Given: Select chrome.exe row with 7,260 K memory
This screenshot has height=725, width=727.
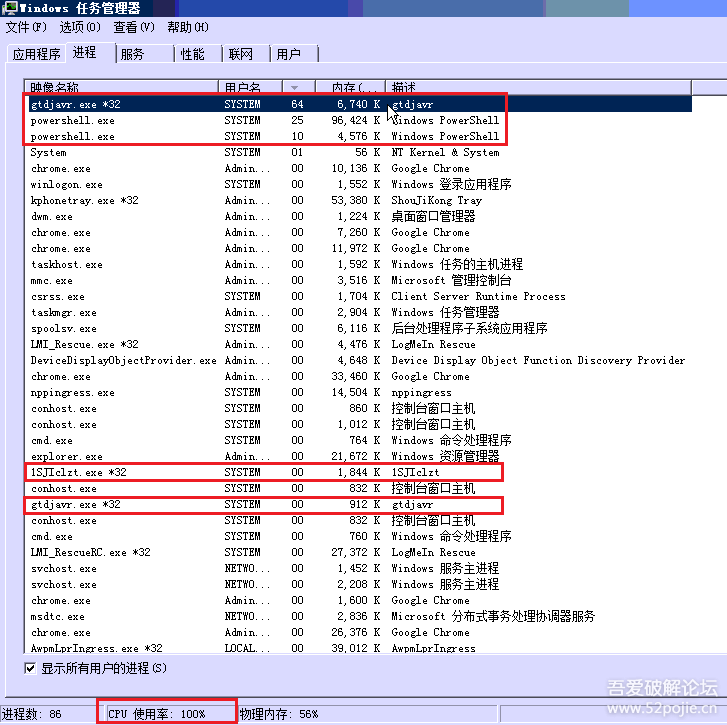Looking at the screenshot, I should (358, 232).
